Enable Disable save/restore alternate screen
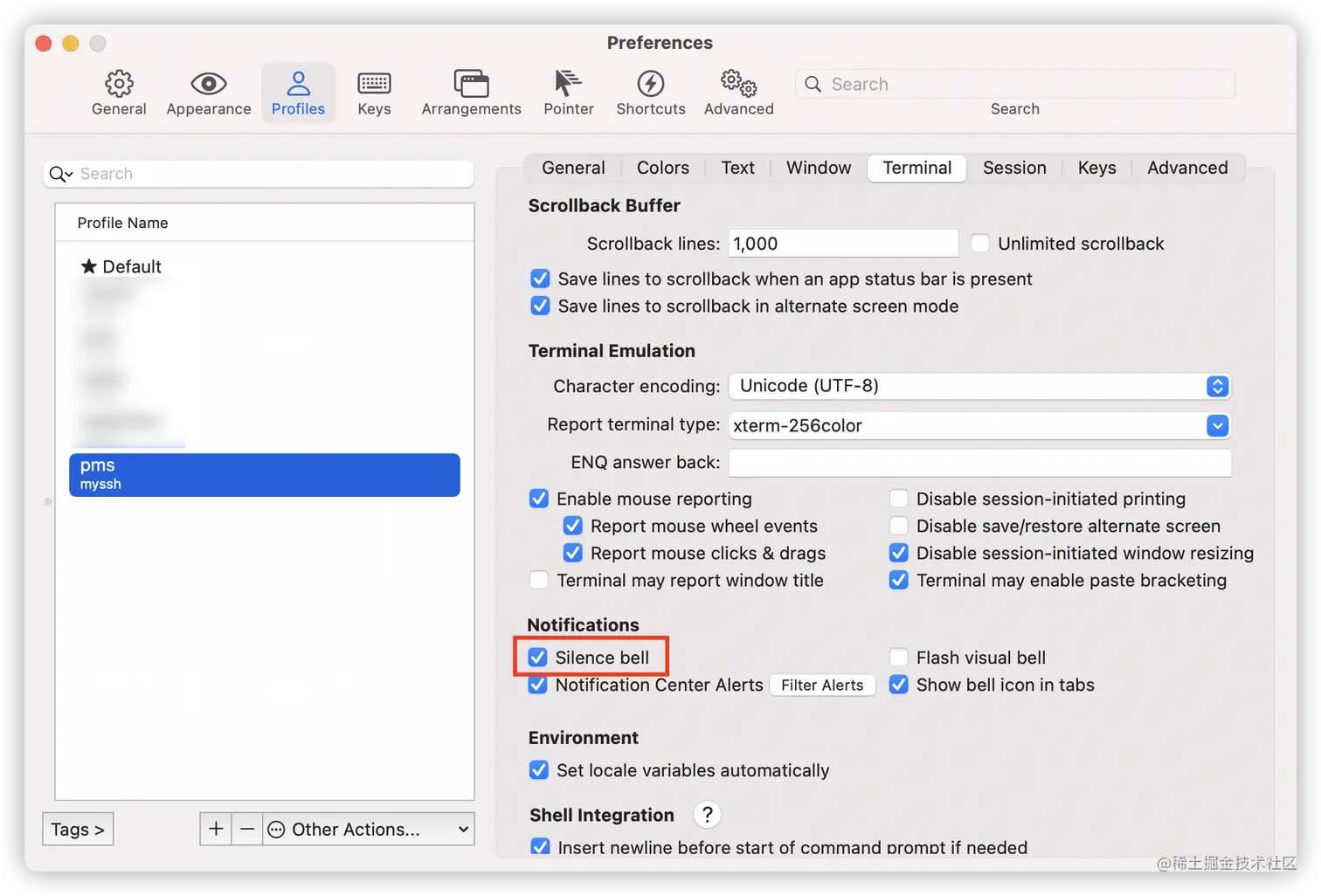 (898, 526)
